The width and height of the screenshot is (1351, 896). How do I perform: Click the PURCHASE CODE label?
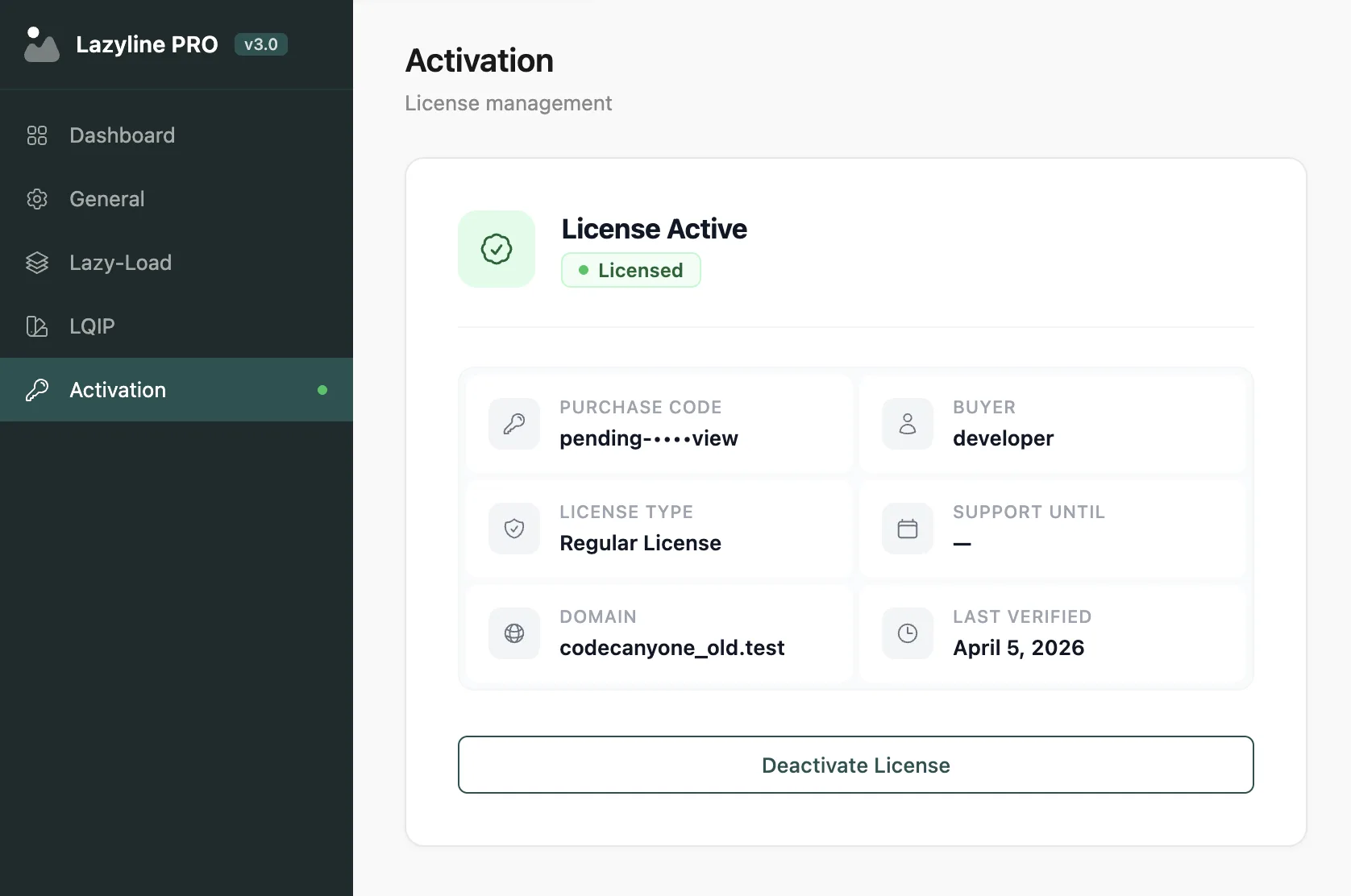641,408
